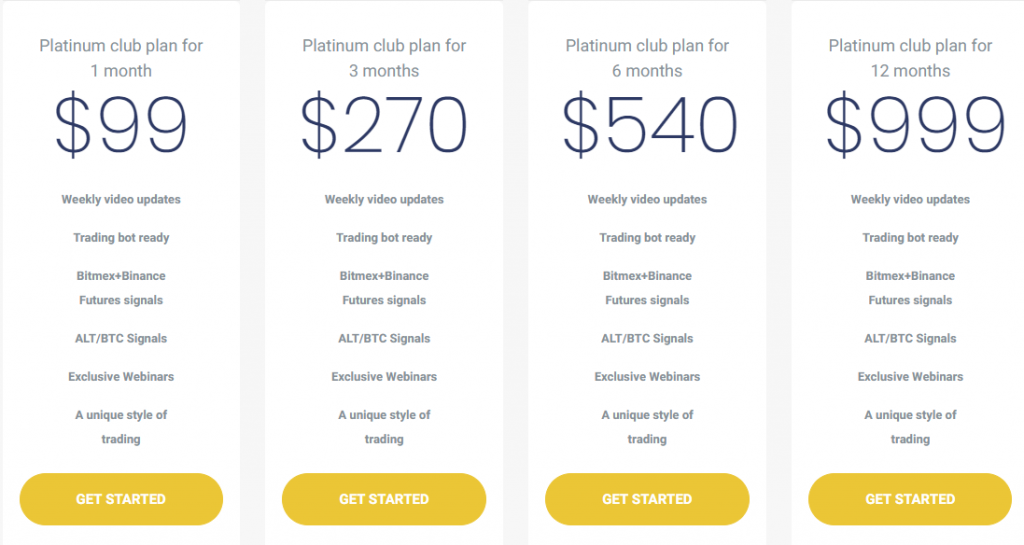This screenshot has height=545, width=1024.
Task: Click the $270 price
Action: 384,125
